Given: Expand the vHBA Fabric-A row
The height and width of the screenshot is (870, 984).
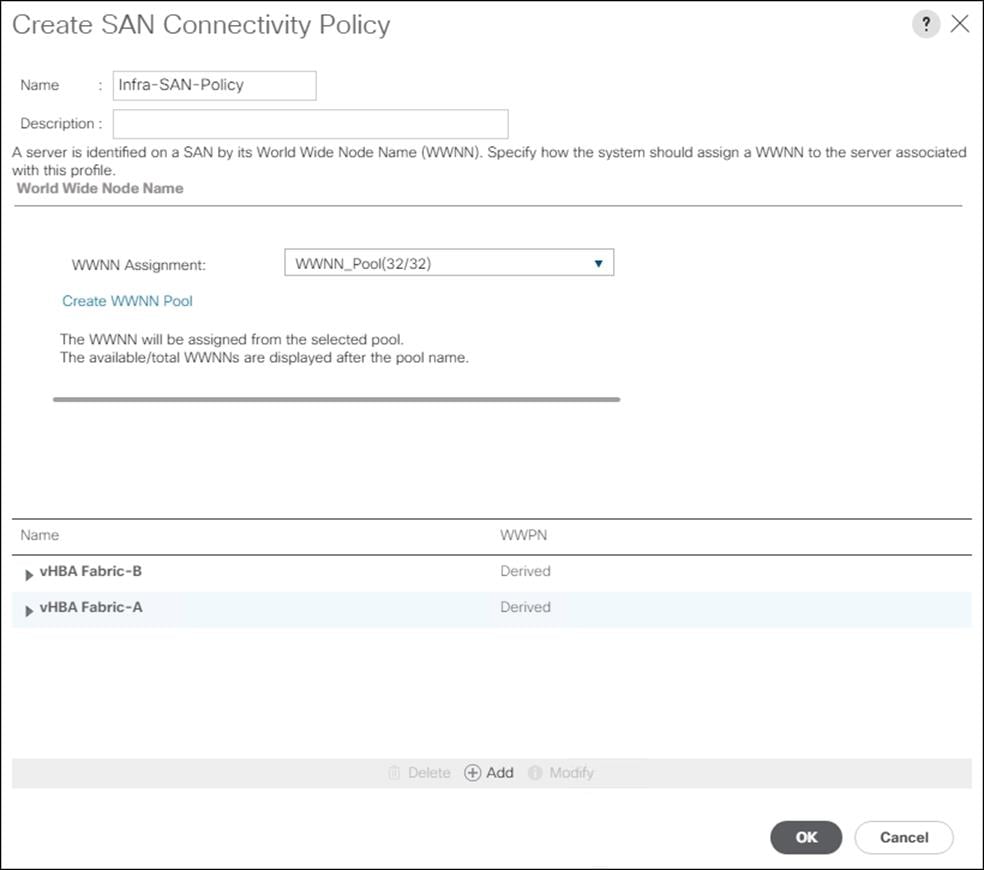Looking at the screenshot, I should coord(28,610).
